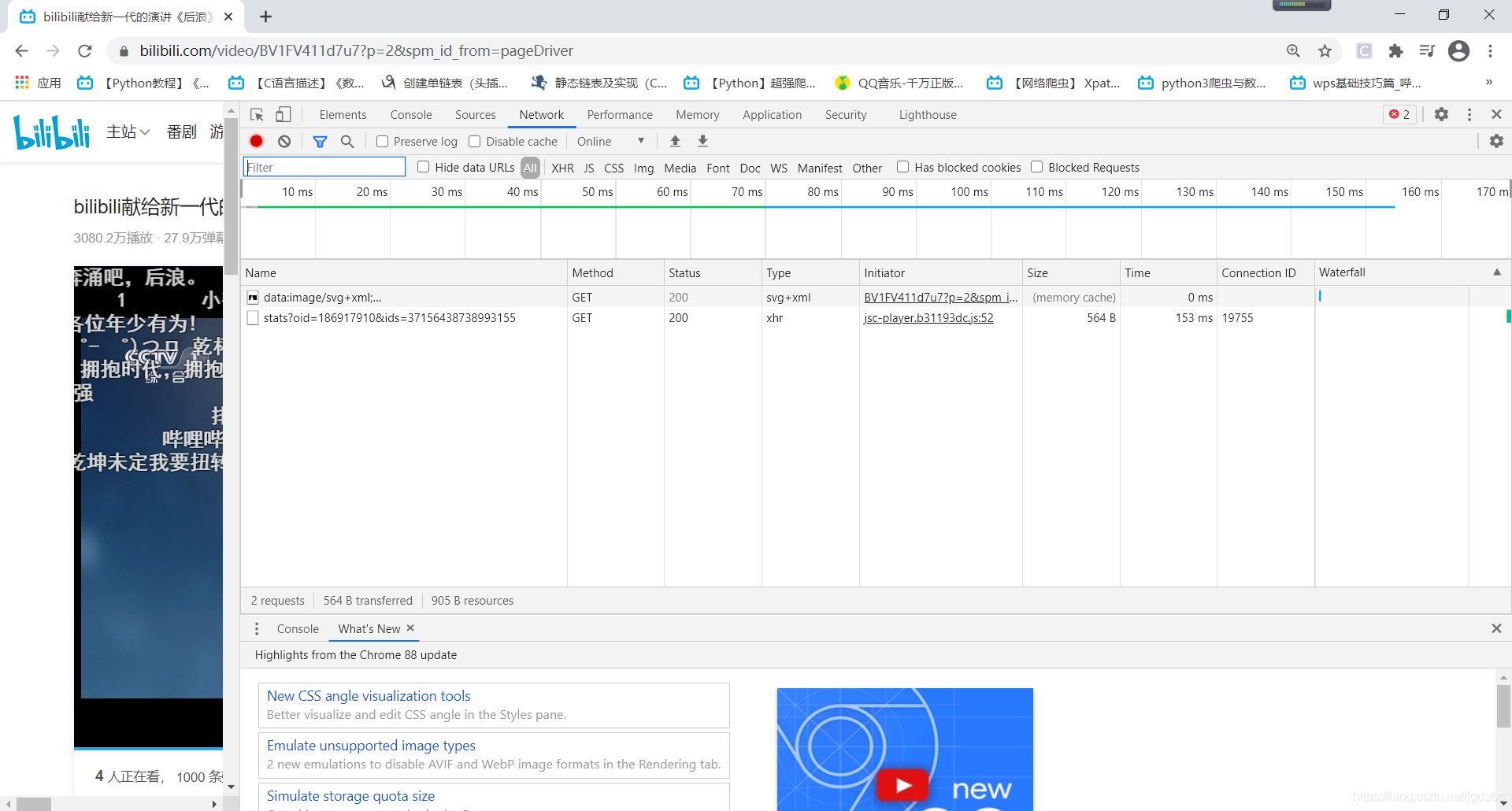Check Hide data URLs option

[423, 167]
